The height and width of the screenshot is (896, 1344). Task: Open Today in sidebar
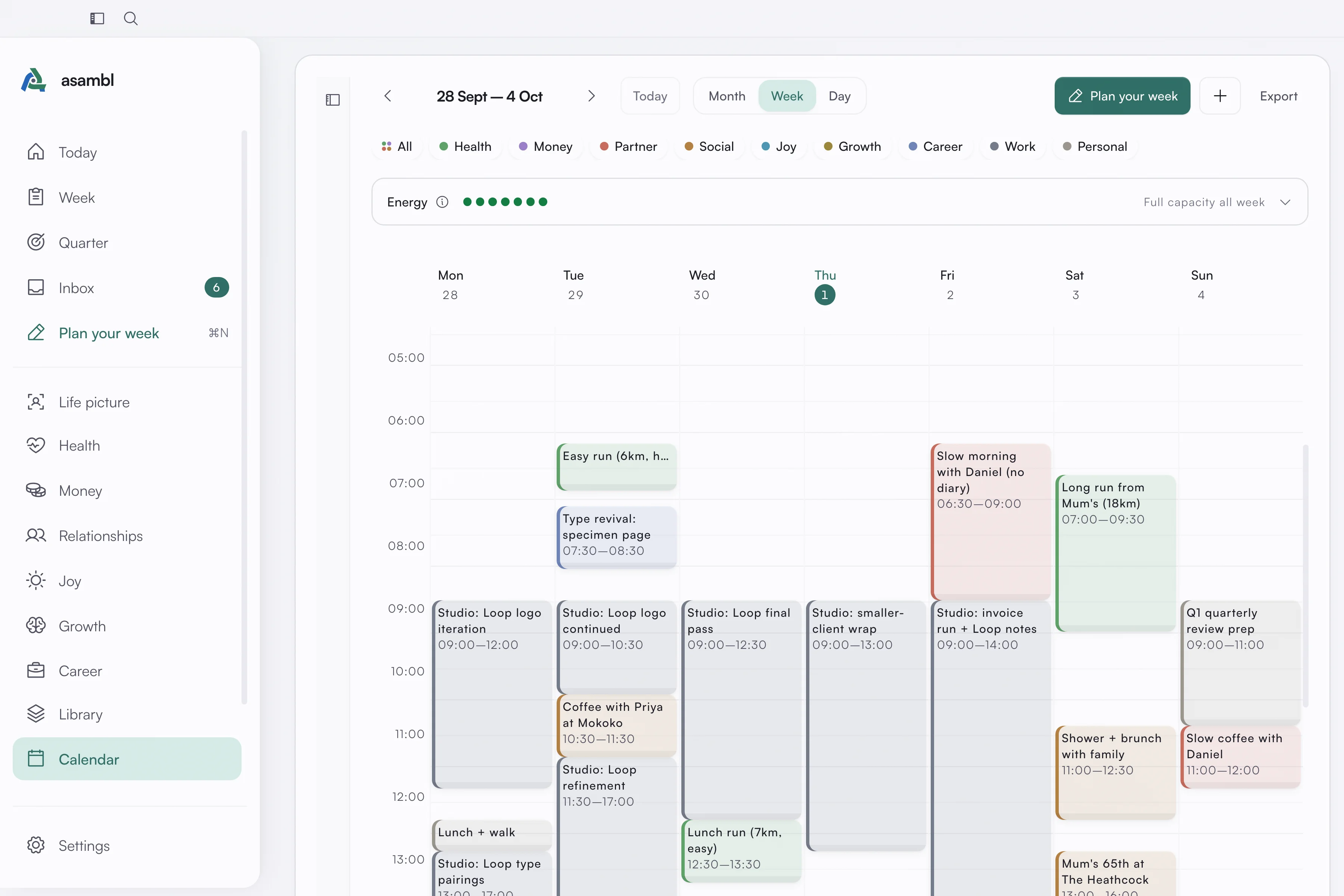tap(127, 153)
